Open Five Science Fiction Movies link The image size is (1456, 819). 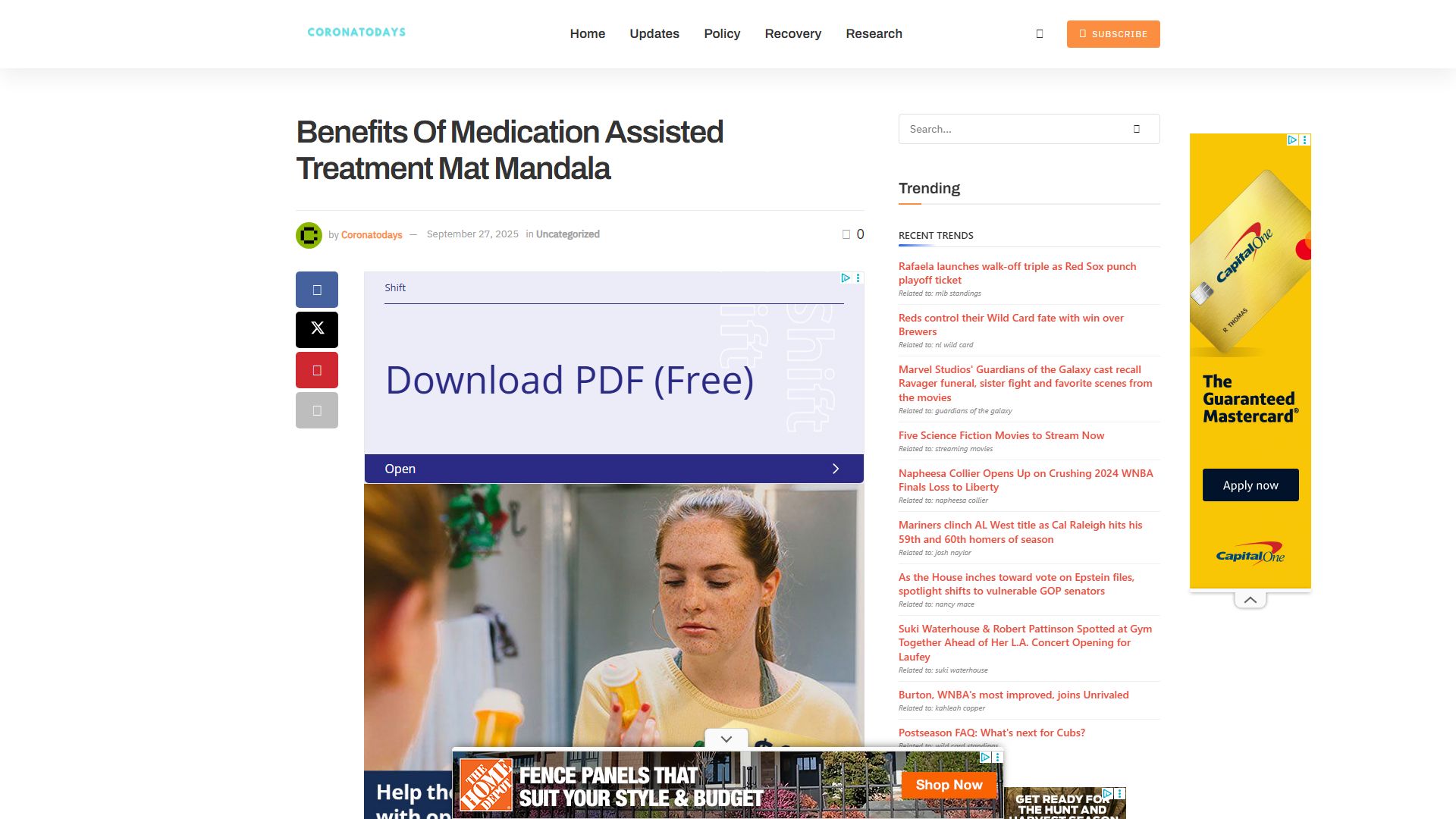click(x=1001, y=435)
